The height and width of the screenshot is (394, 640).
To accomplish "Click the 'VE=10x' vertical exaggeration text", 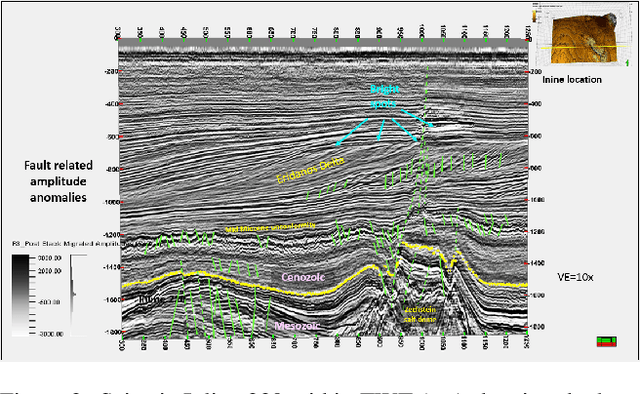I will (x=575, y=277).
